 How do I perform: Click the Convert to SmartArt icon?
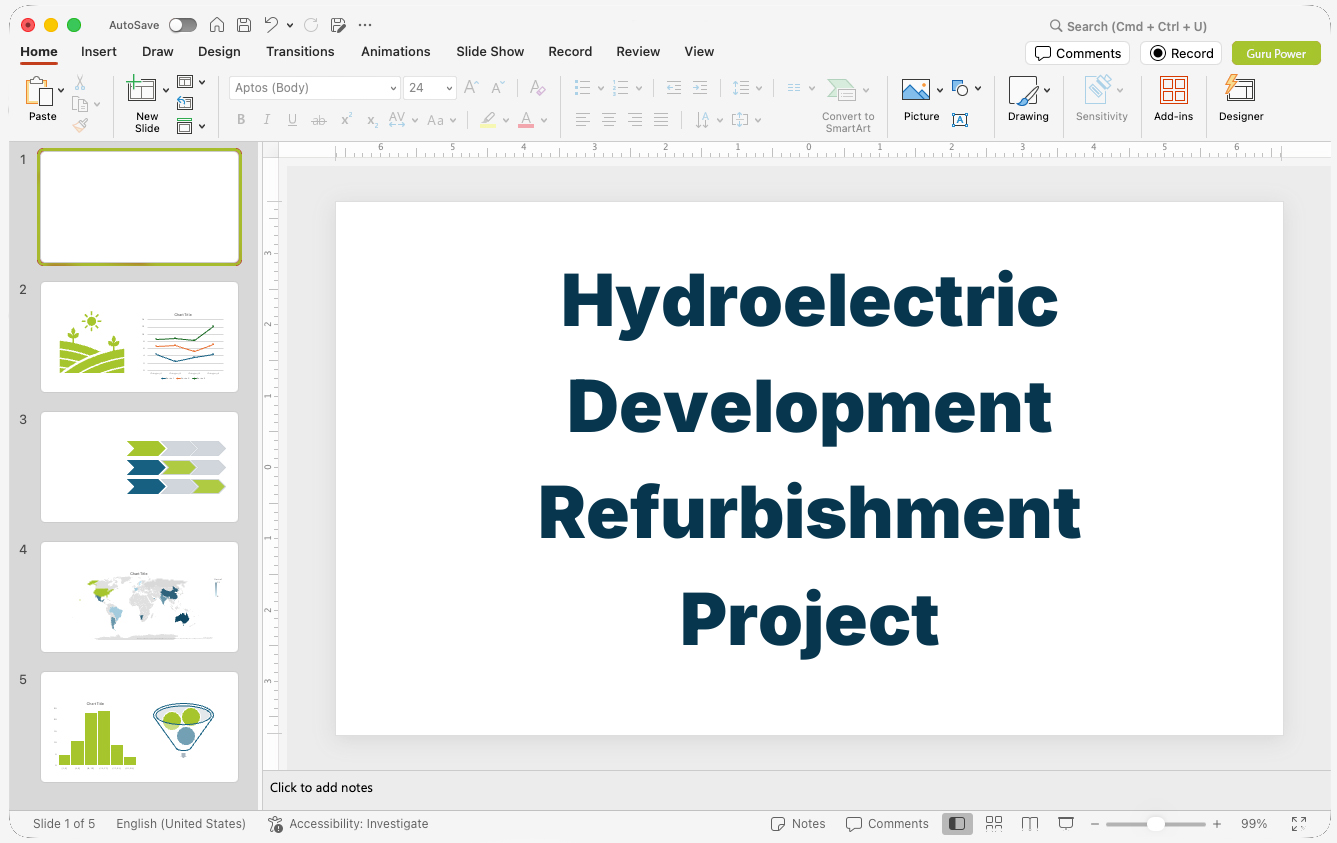pos(841,90)
